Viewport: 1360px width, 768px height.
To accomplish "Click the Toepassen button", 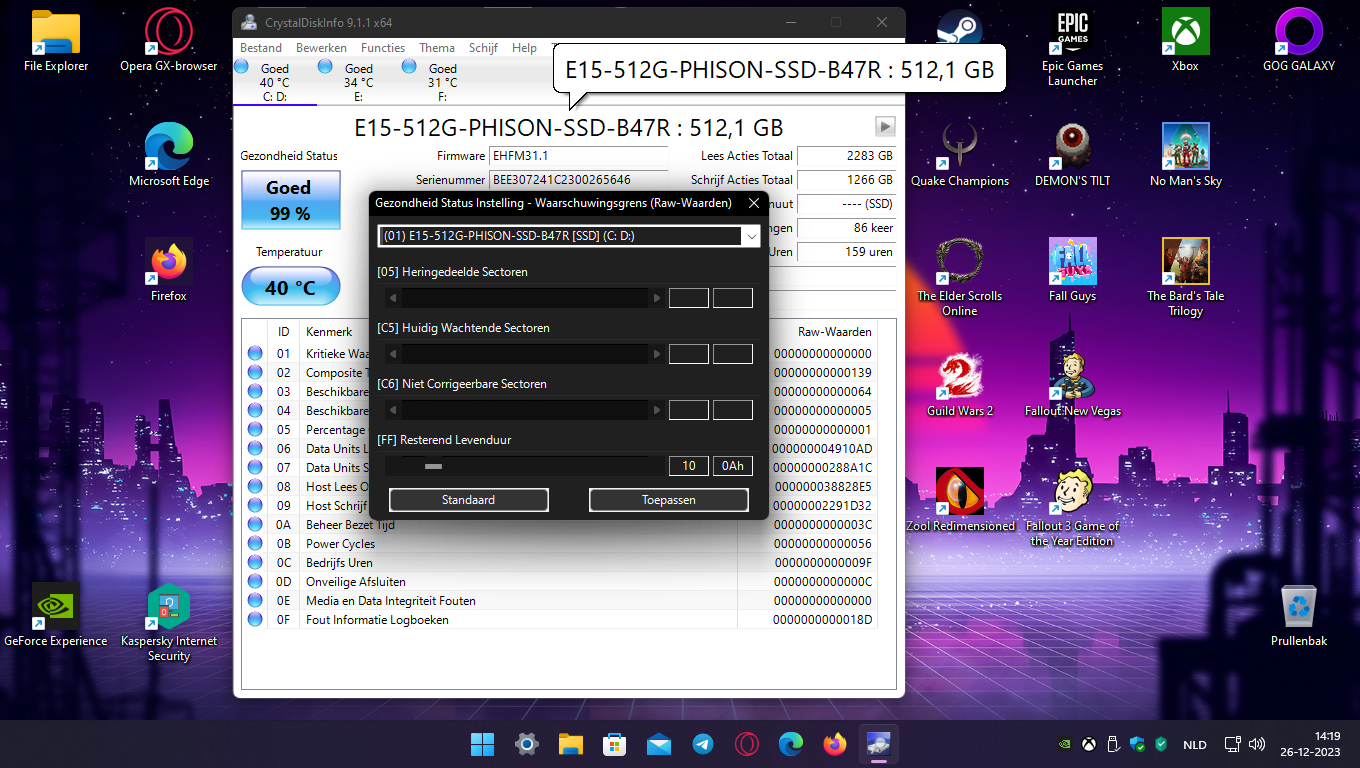I will [668, 500].
